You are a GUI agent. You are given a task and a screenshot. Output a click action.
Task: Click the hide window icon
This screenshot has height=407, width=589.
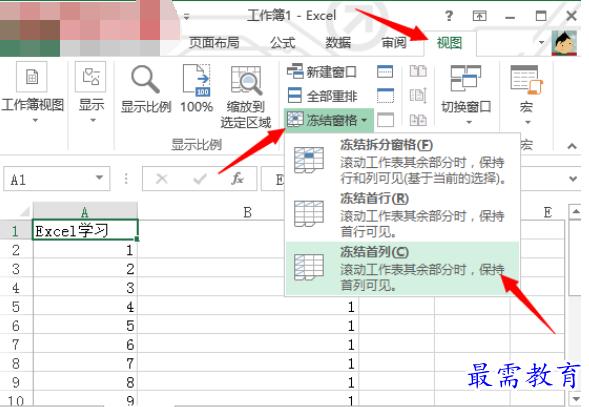pos(385,96)
